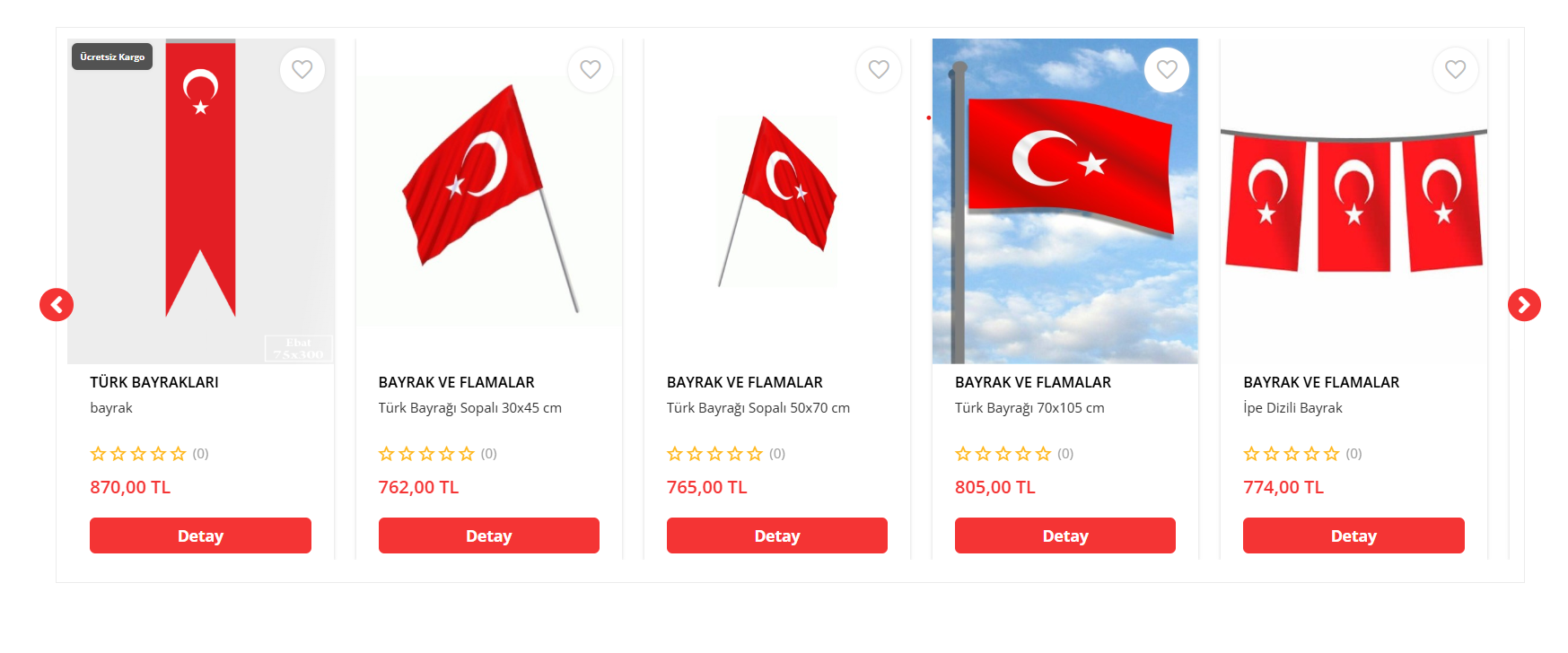The width and height of the screenshot is (1568, 653).
Task: Click the next arrow on product carousel
Action: pos(1524,305)
